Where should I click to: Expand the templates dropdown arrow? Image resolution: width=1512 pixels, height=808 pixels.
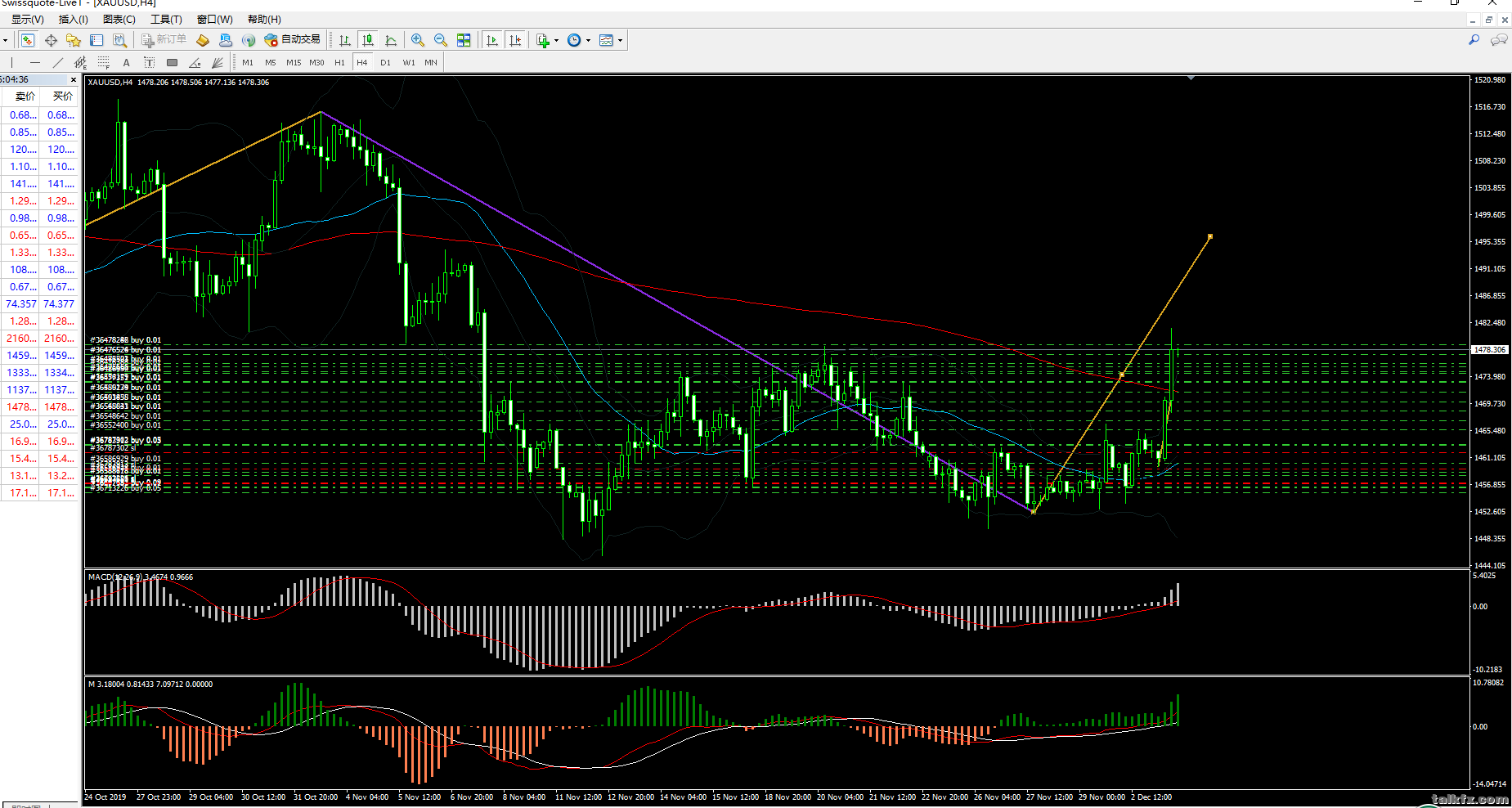pos(620,40)
